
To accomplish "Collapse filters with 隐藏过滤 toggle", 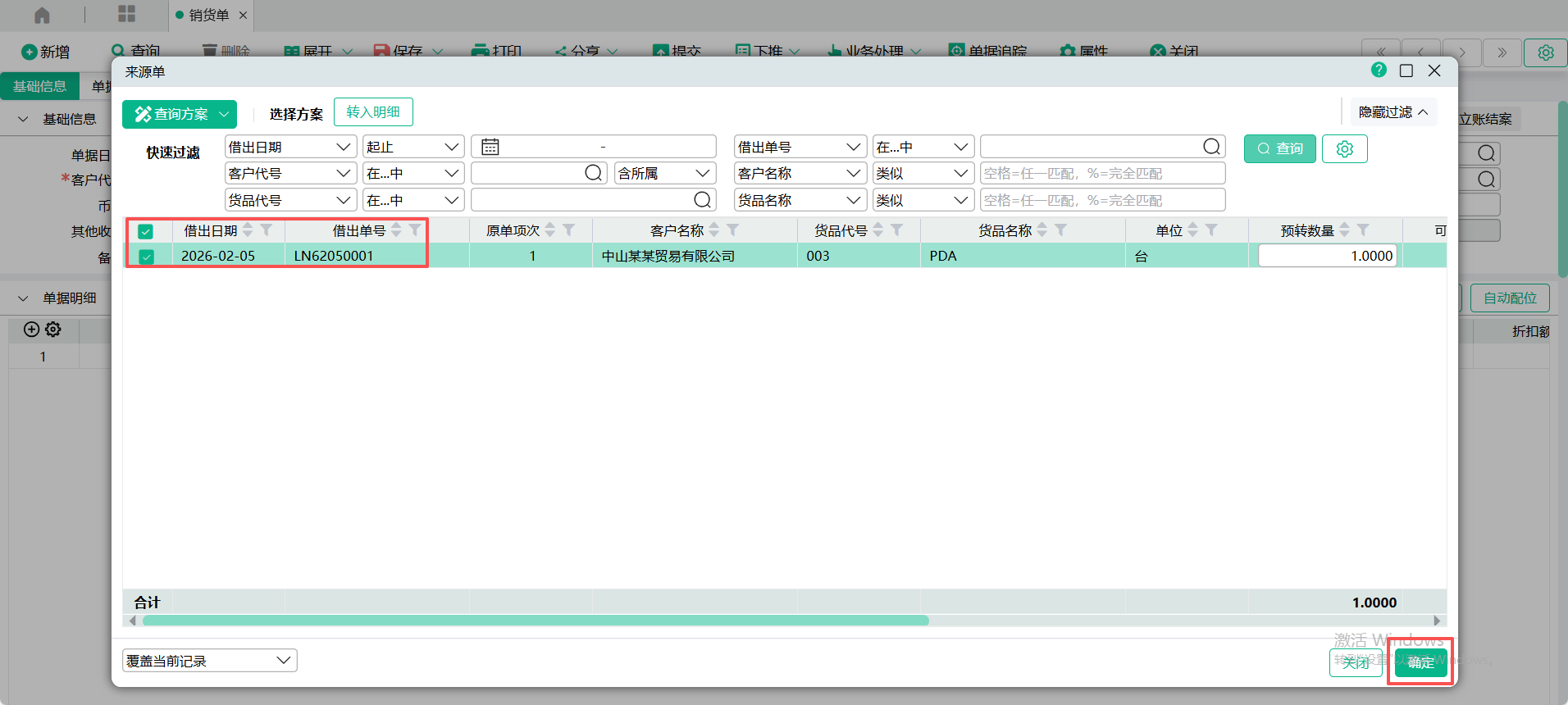I will click(x=1393, y=112).
